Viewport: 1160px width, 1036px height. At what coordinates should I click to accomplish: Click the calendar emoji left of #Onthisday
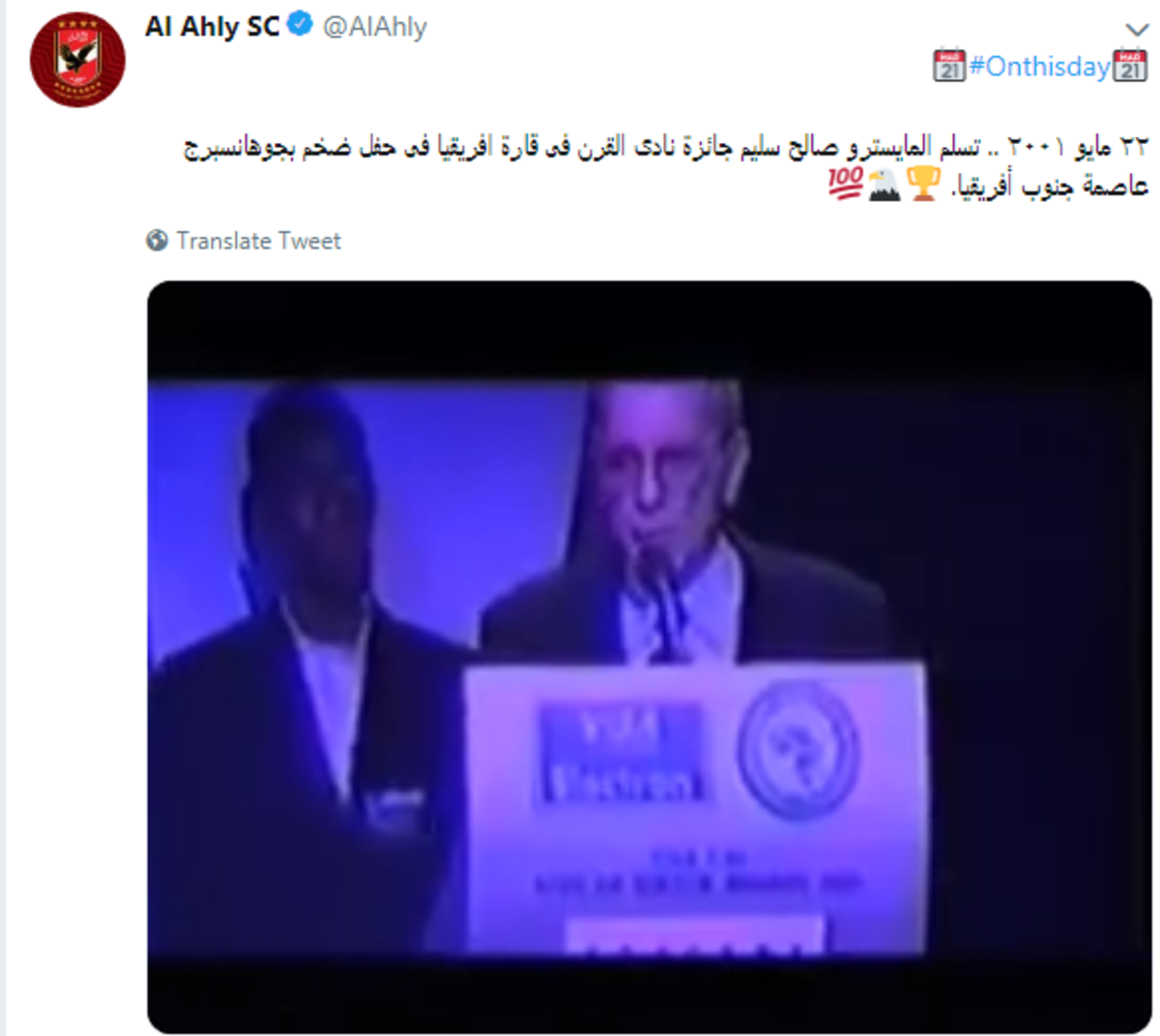click(x=949, y=66)
